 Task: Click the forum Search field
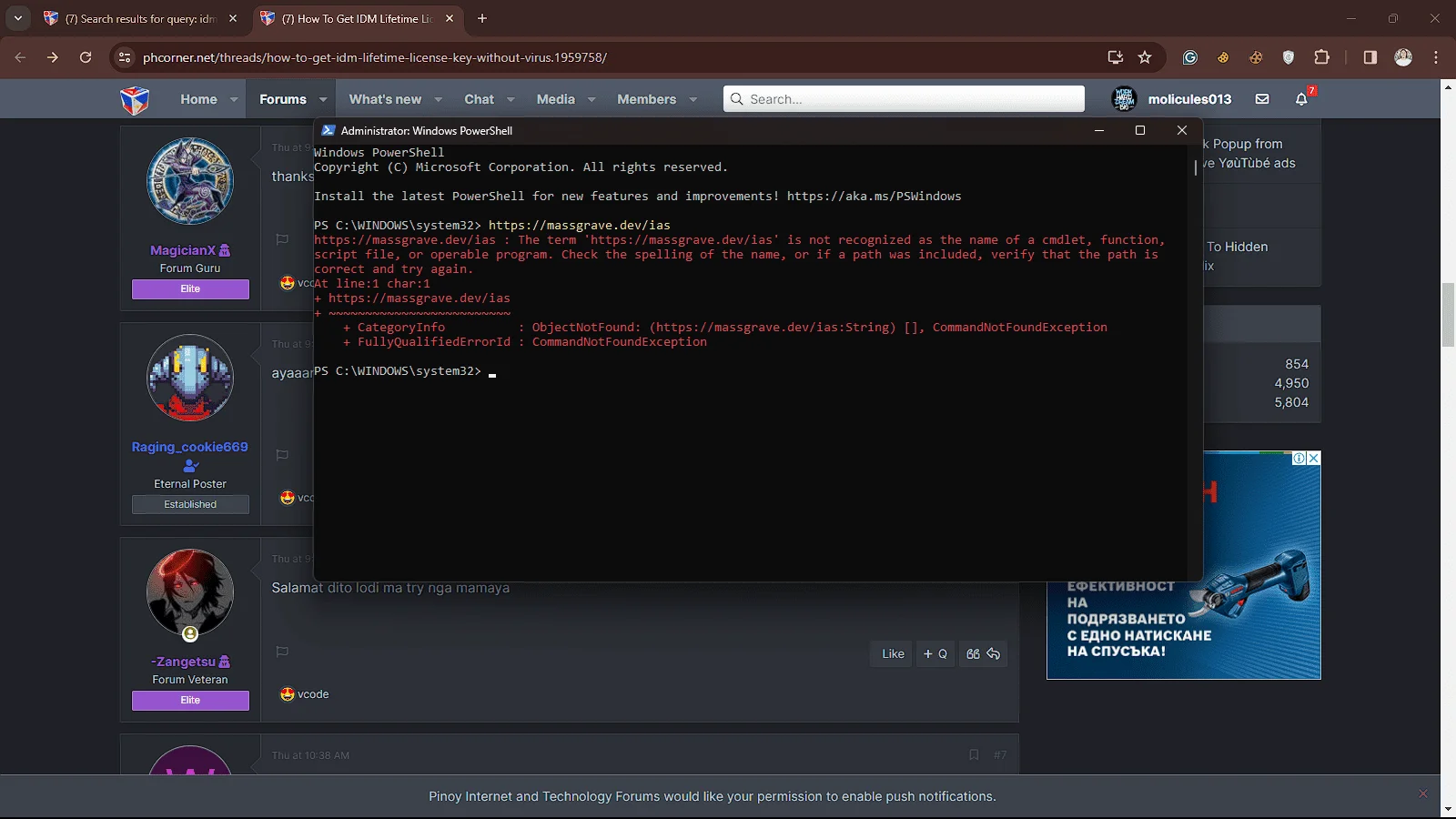click(x=904, y=99)
